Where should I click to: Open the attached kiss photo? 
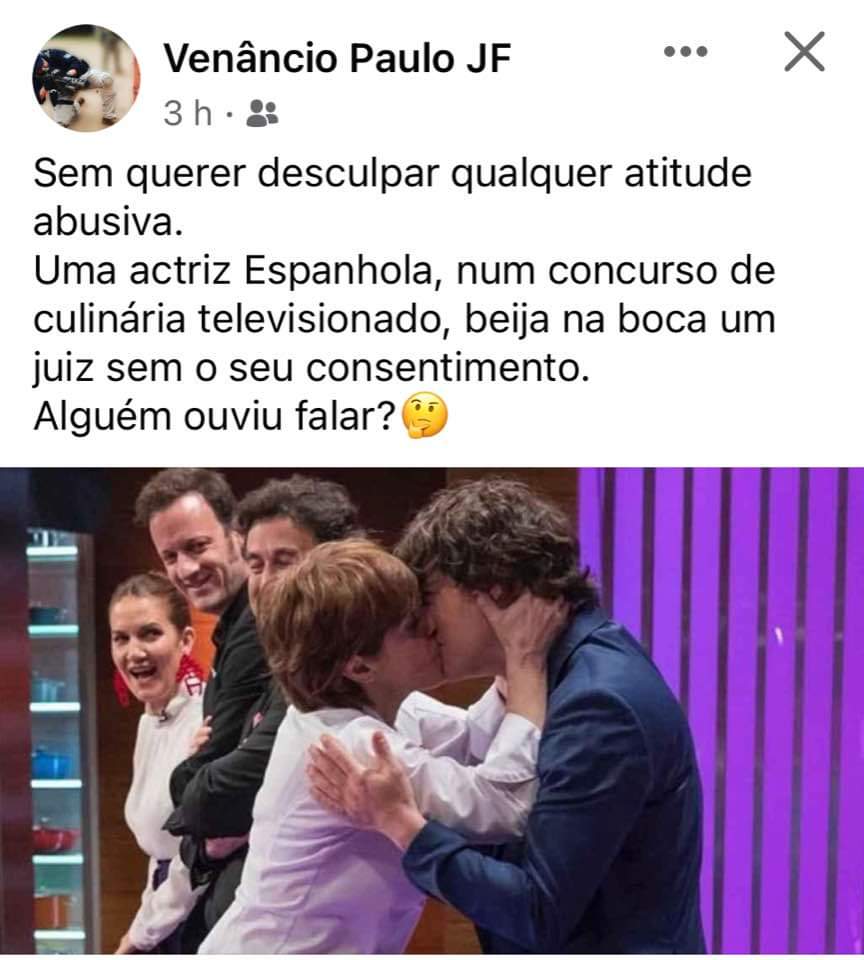pyautogui.click(x=432, y=710)
